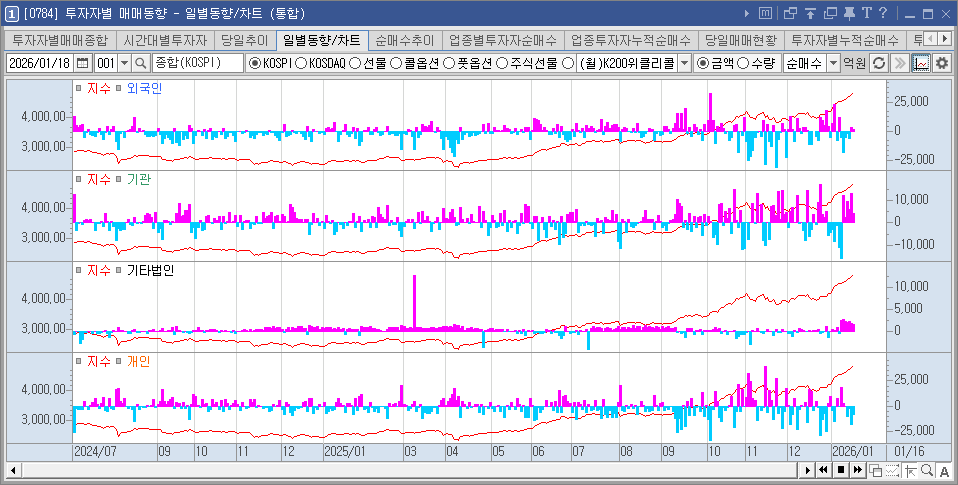Open help with the question mark icon
The width and height of the screenshot is (958, 485).
[882, 13]
